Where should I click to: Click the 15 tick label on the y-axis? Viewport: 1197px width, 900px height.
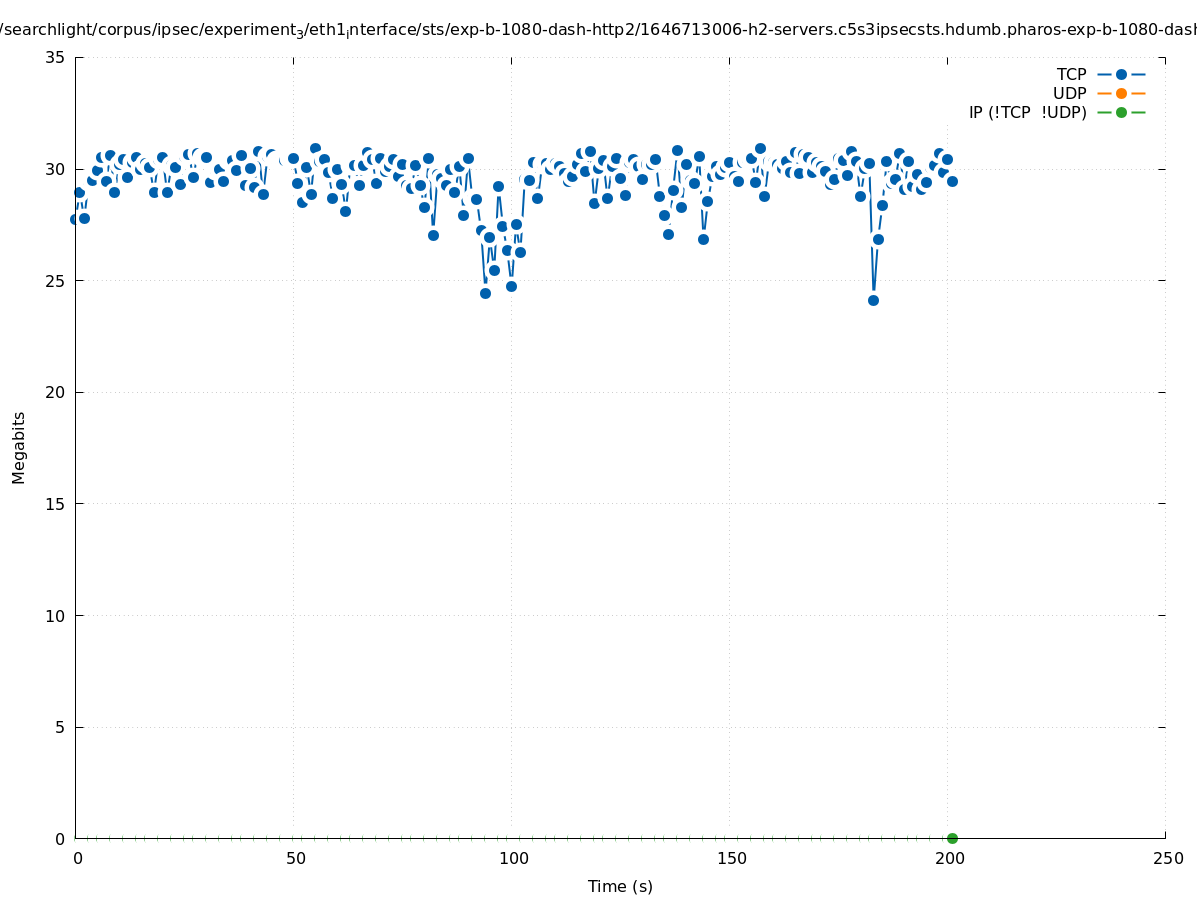coord(55,504)
